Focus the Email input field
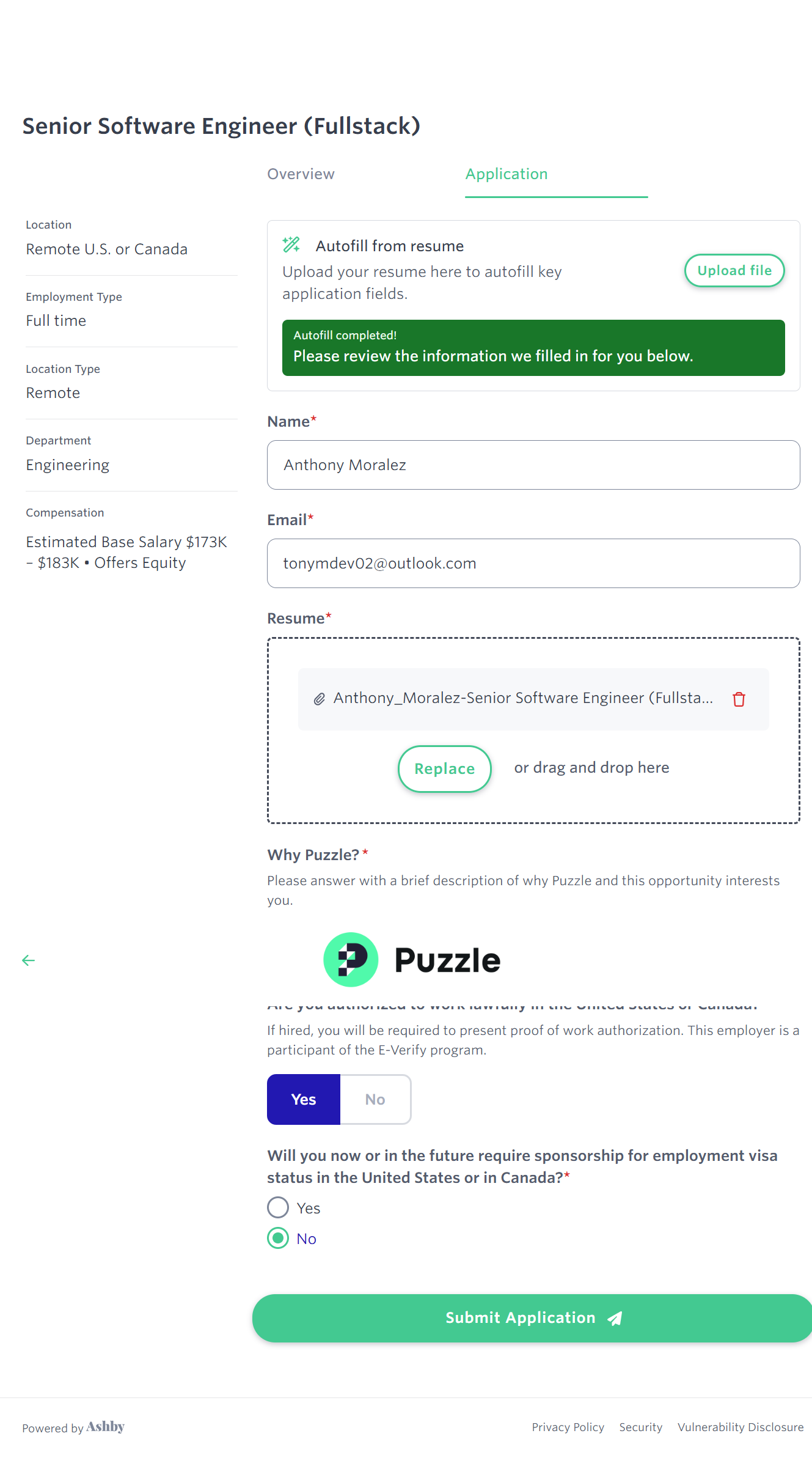 [533, 563]
